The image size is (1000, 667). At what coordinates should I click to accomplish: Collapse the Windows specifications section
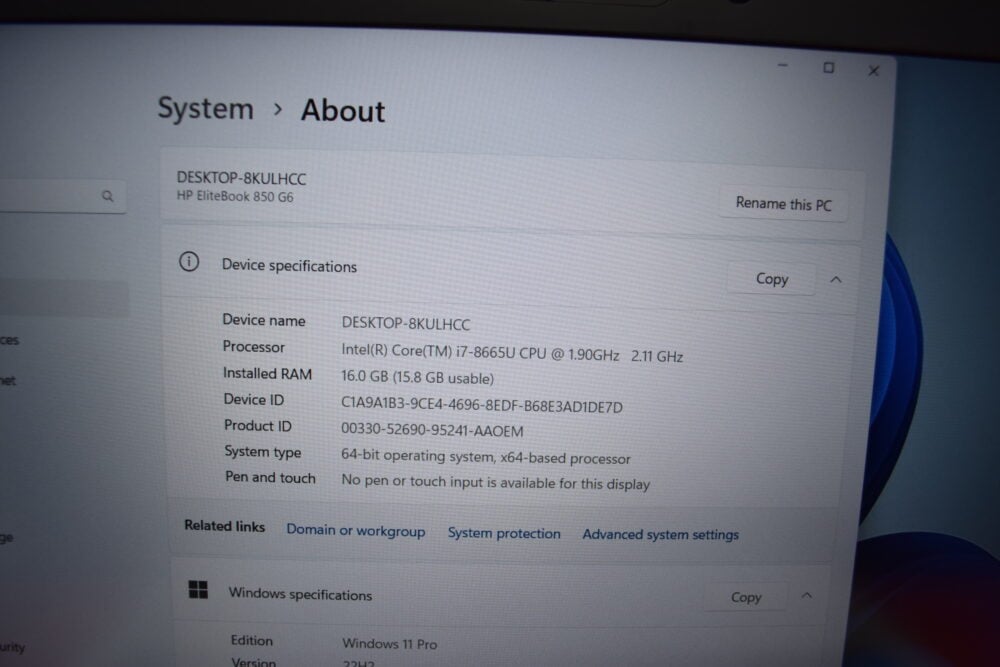807,596
